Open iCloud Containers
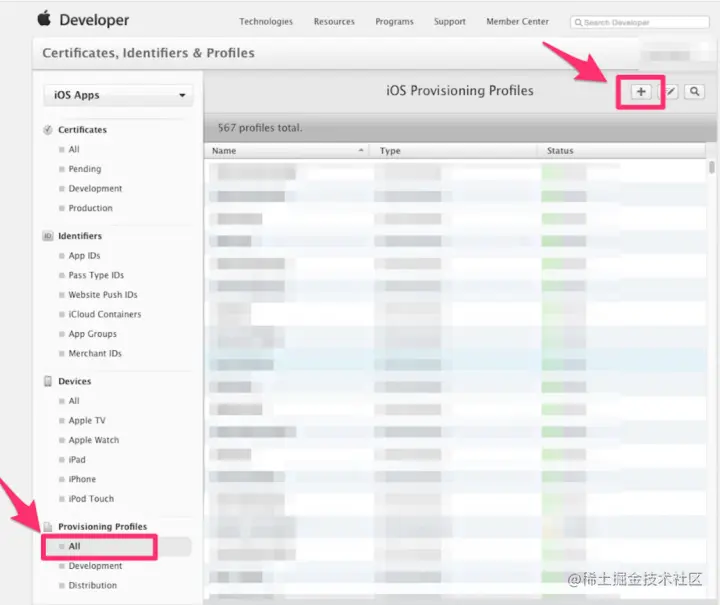This screenshot has height=605, width=720. pos(105,314)
